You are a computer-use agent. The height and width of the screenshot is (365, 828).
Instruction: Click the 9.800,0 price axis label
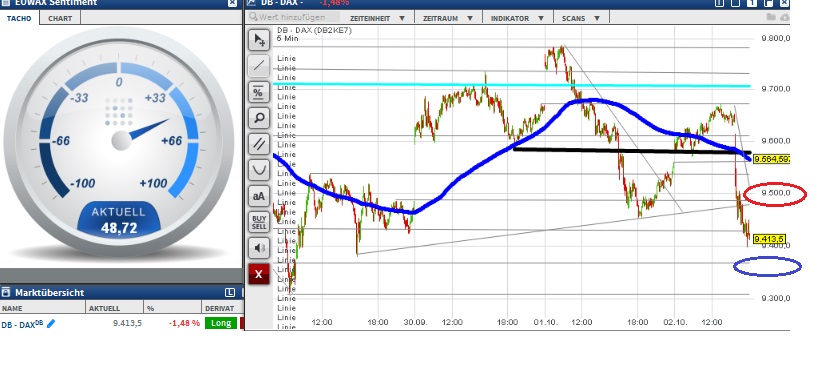[x=775, y=38]
